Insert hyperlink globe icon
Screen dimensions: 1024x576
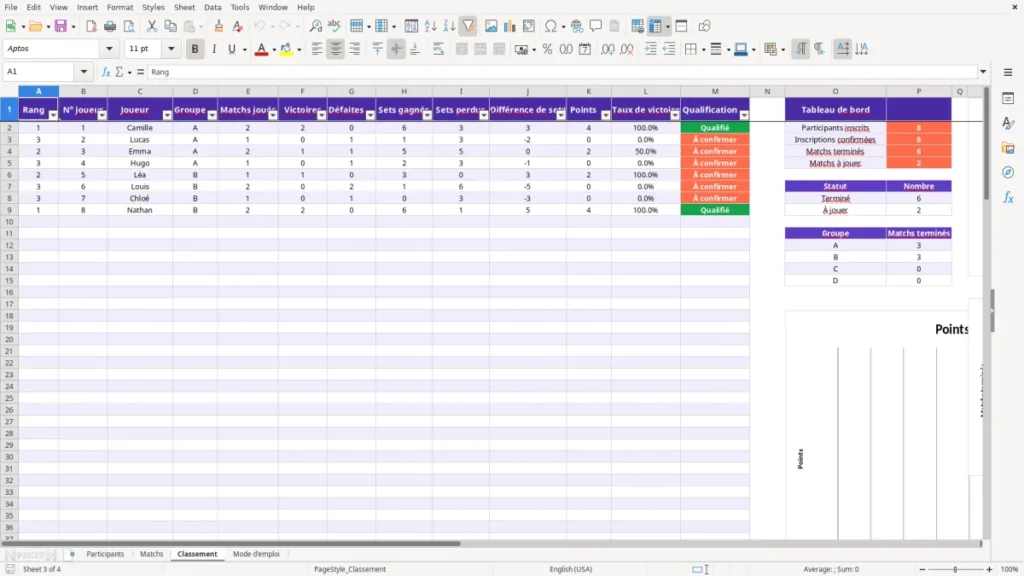(577, 26)
